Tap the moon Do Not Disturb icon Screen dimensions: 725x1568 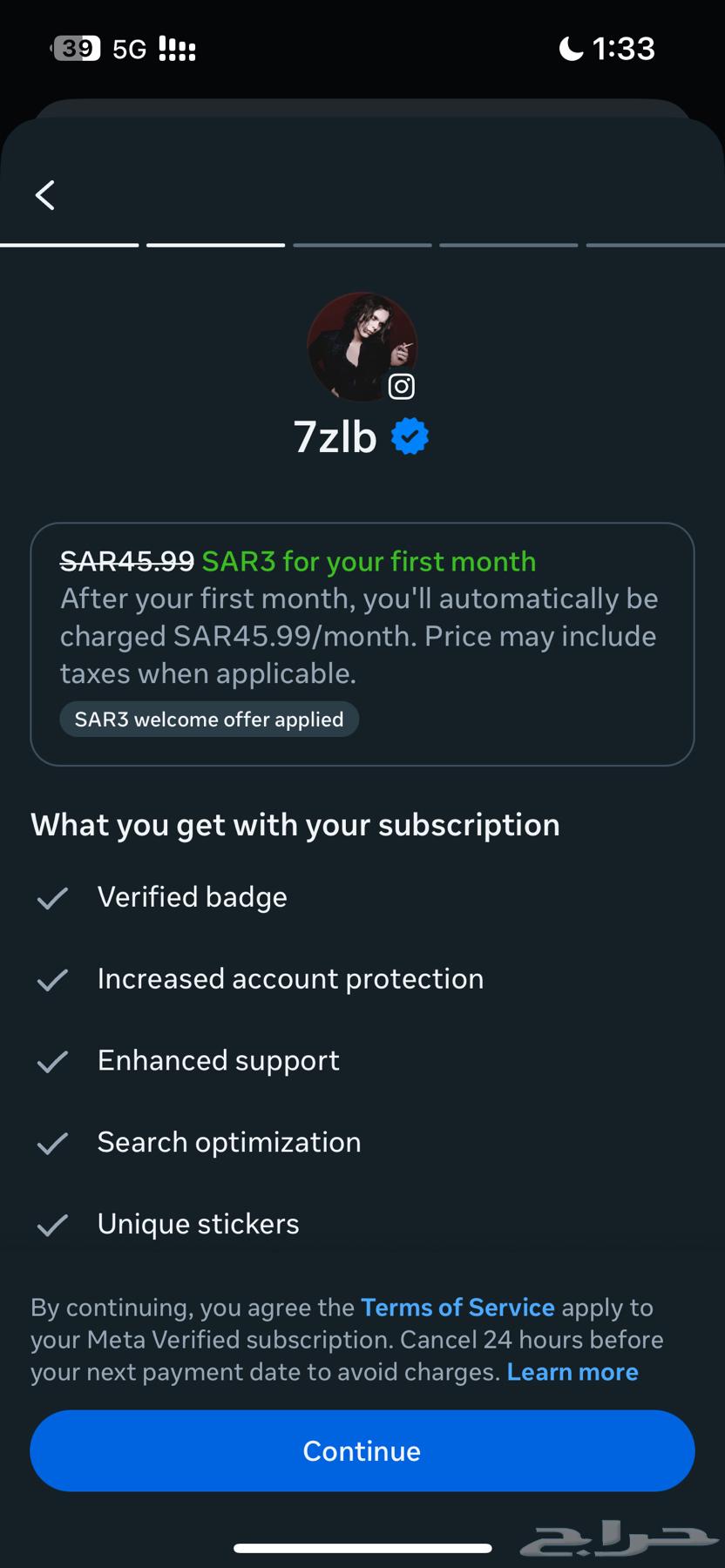[x=571, y=49]
